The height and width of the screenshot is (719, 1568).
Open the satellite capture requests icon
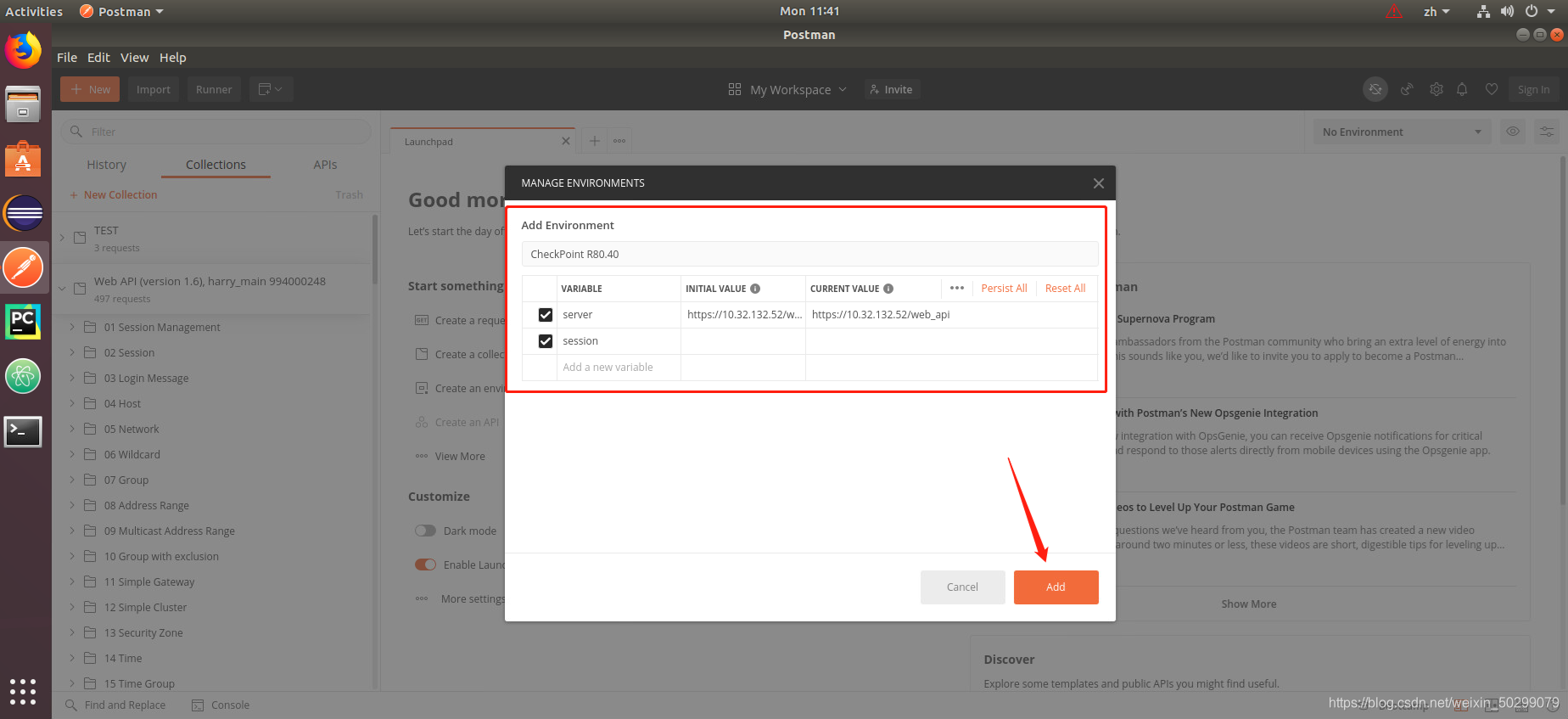pos(1407,89)
